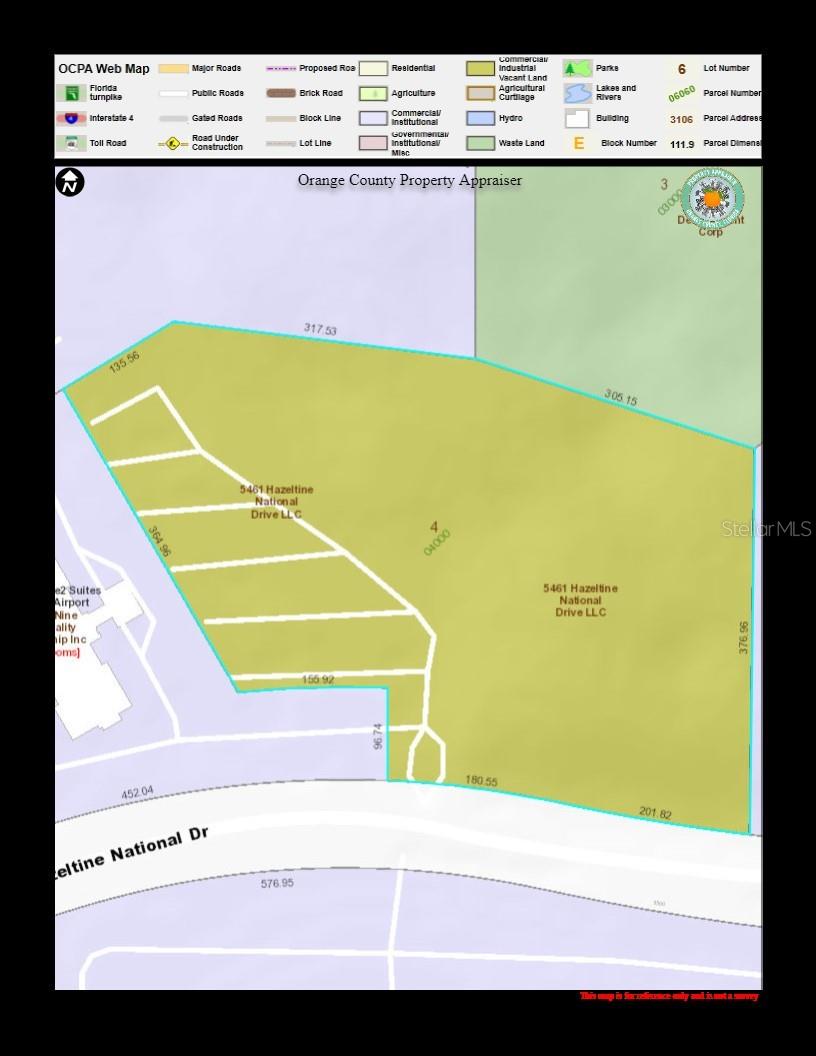
Task: Click the Property Appraiser seal logo
Action: (x=712, y=199)
